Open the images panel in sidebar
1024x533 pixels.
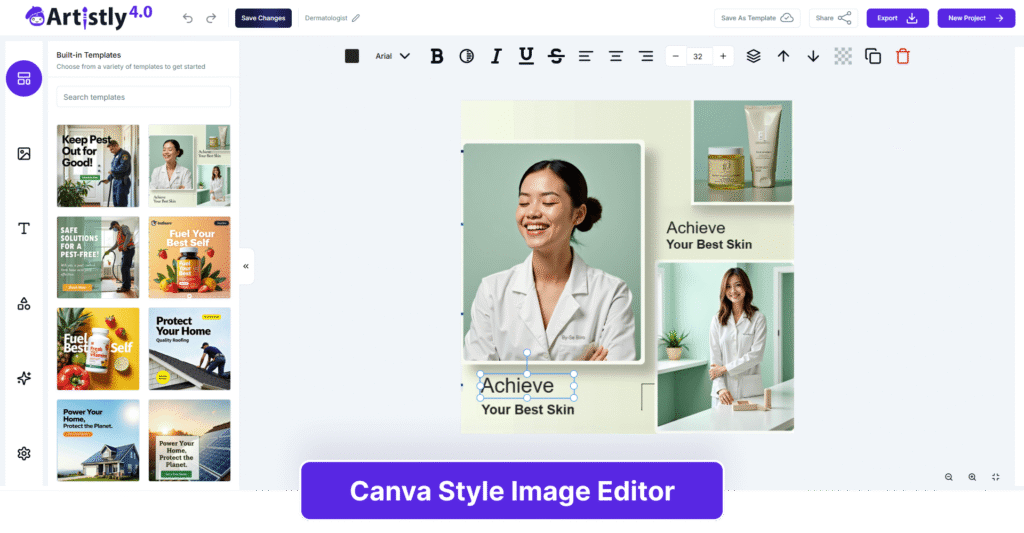coord(24,153)
